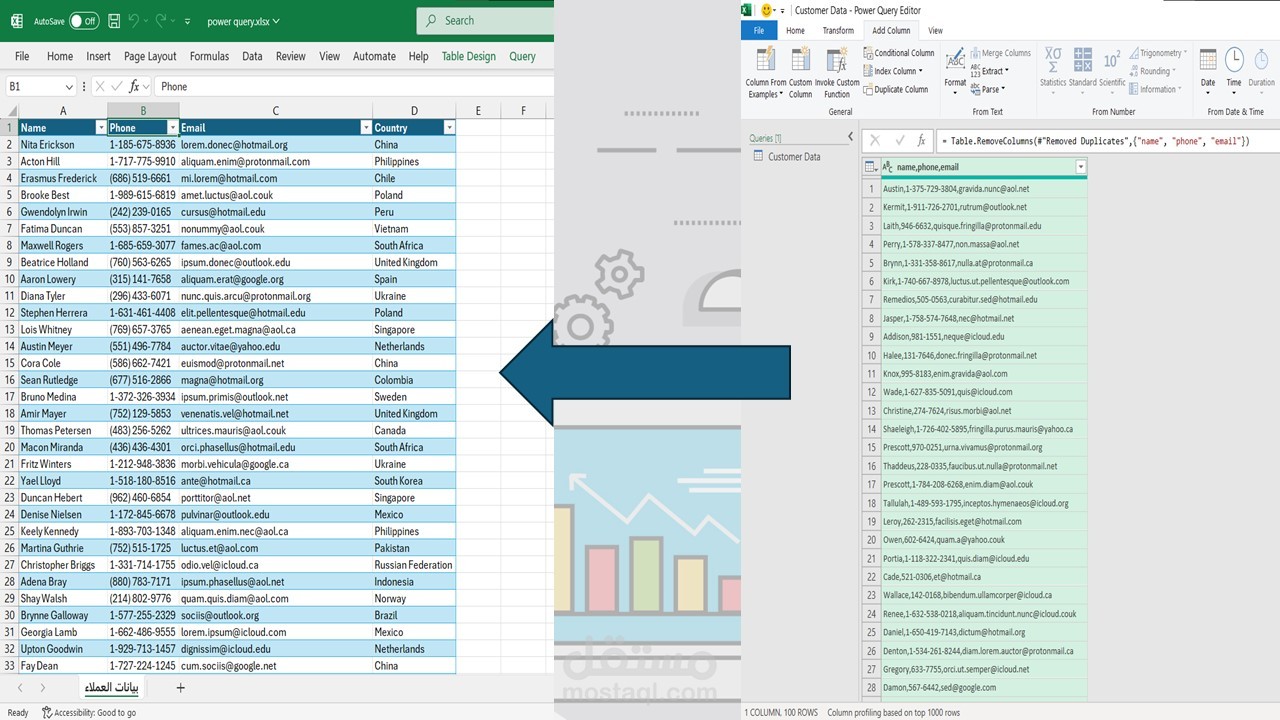The height and width of the screenshot is (720, 1280).
Task: Open the Phone column filter dropdown
Action: click(173, 128)
